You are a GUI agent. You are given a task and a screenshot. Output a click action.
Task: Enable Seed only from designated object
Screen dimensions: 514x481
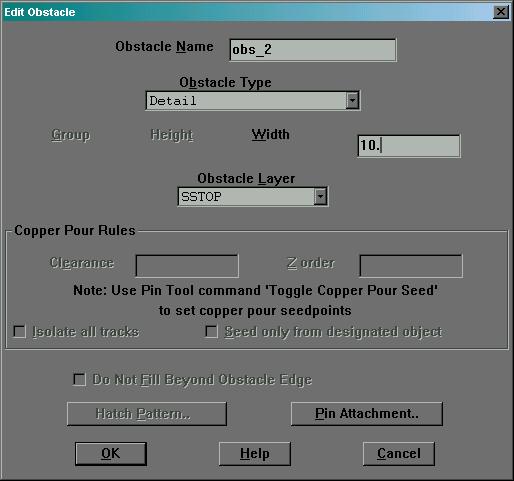[211, 332]
